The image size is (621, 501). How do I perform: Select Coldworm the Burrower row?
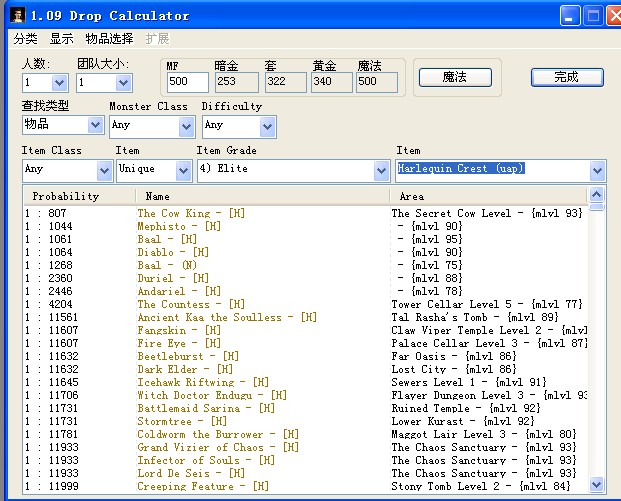tap(305, 434)
